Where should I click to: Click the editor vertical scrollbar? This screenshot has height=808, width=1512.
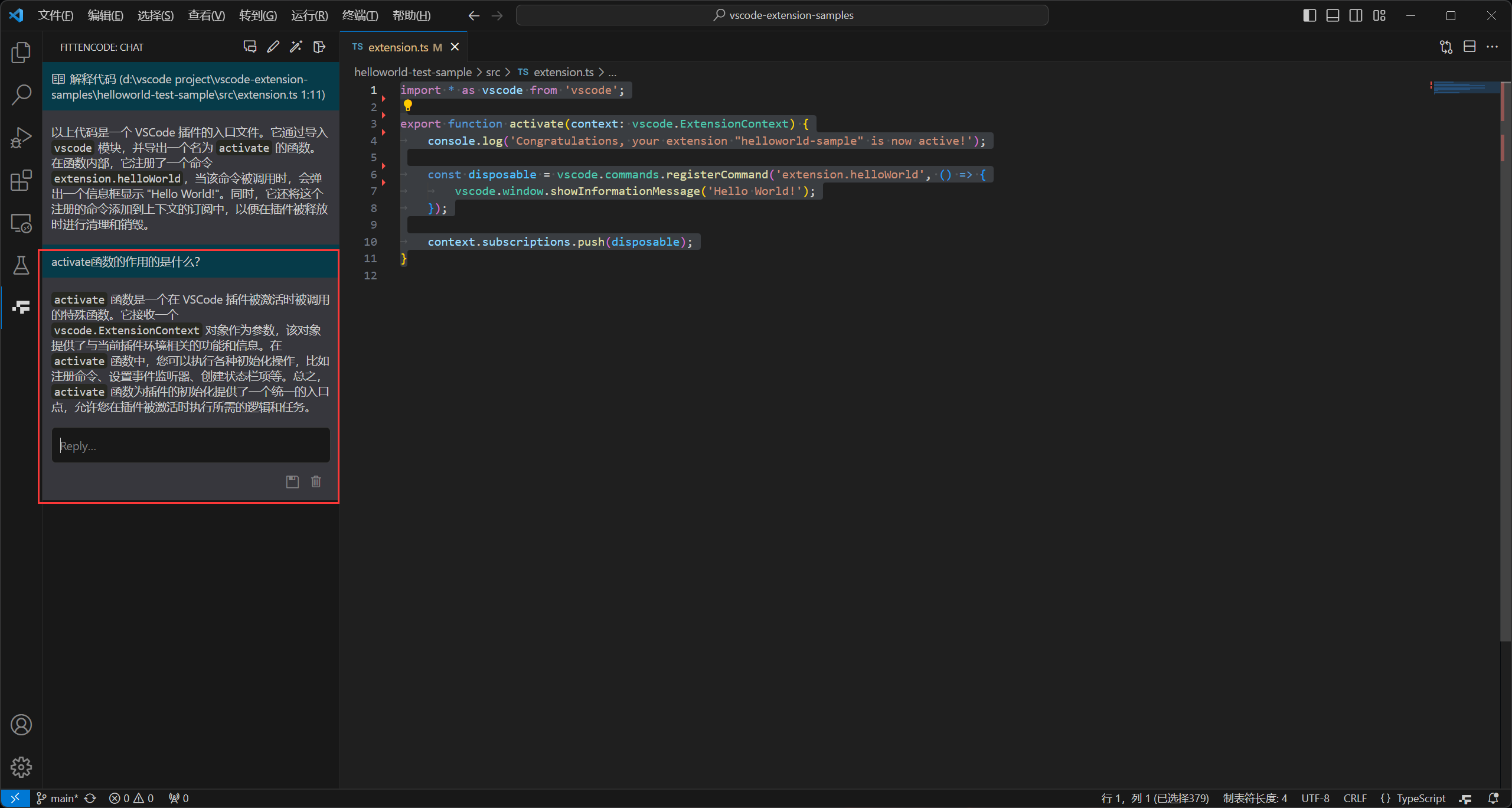[x=1506, y=360]
